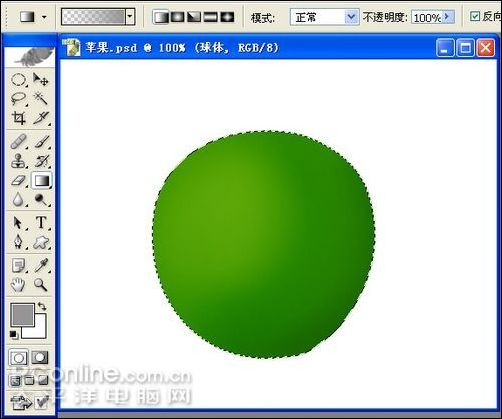Choose the Magic Wand tool
The image size is (502, 419).
point(41,99)
